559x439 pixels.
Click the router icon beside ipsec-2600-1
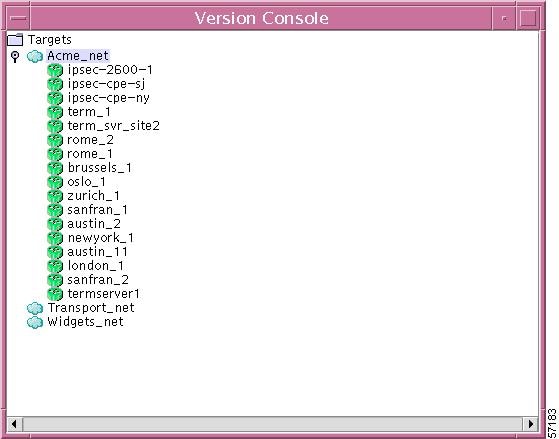pos(55,70)
